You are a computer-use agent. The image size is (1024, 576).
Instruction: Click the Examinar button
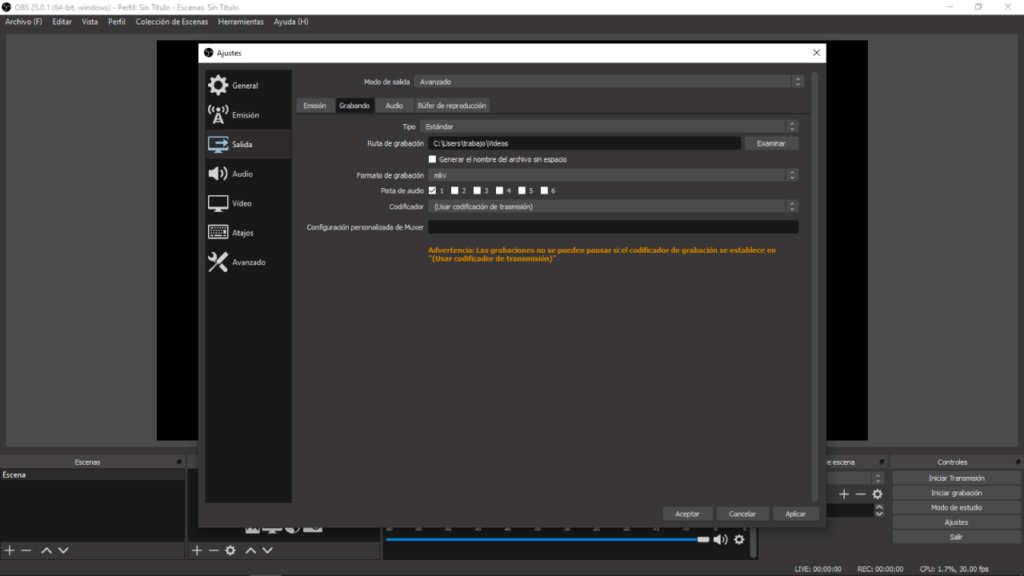pos(771,143)
